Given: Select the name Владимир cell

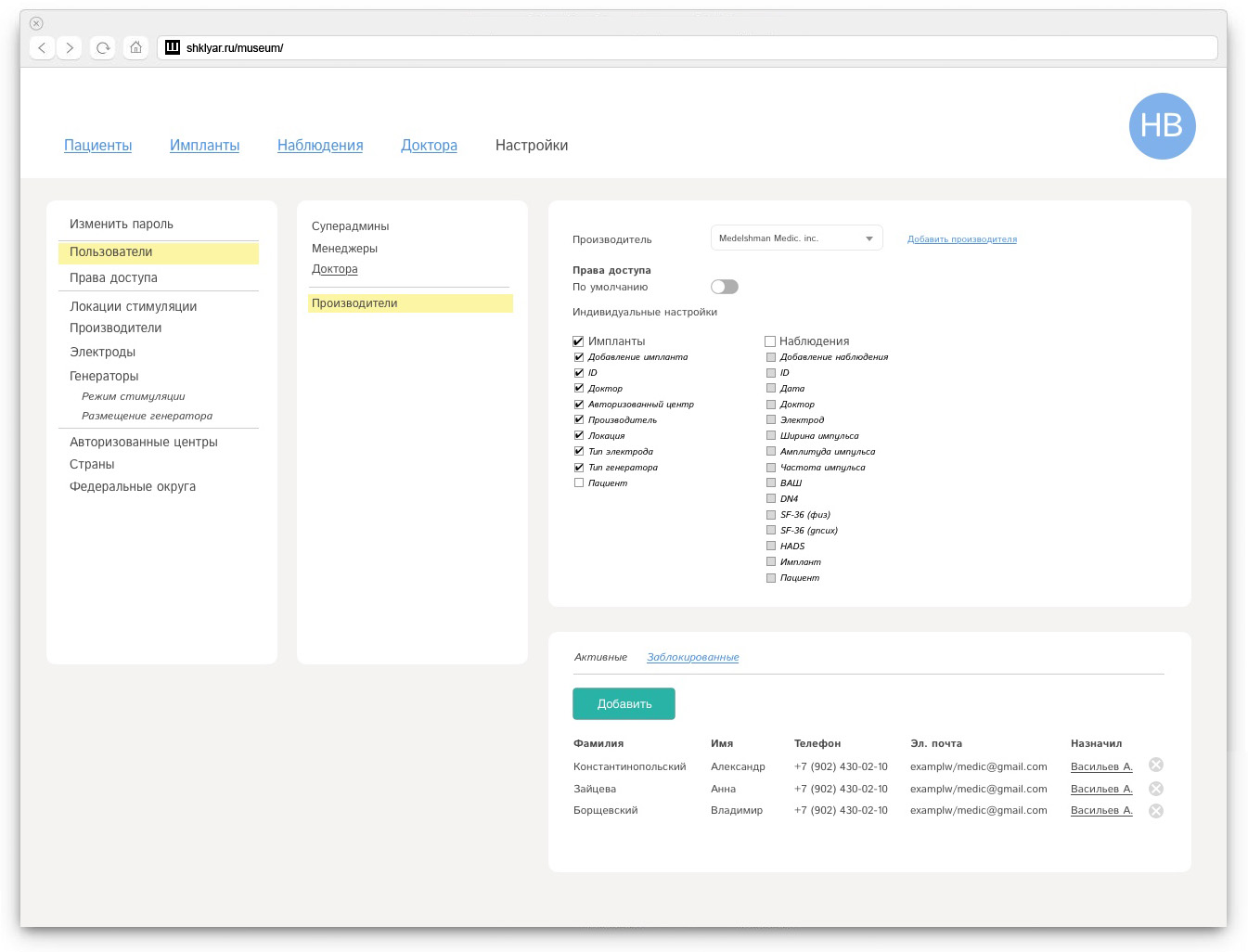Looking at the screenshot, I should [x=737, y=810].
